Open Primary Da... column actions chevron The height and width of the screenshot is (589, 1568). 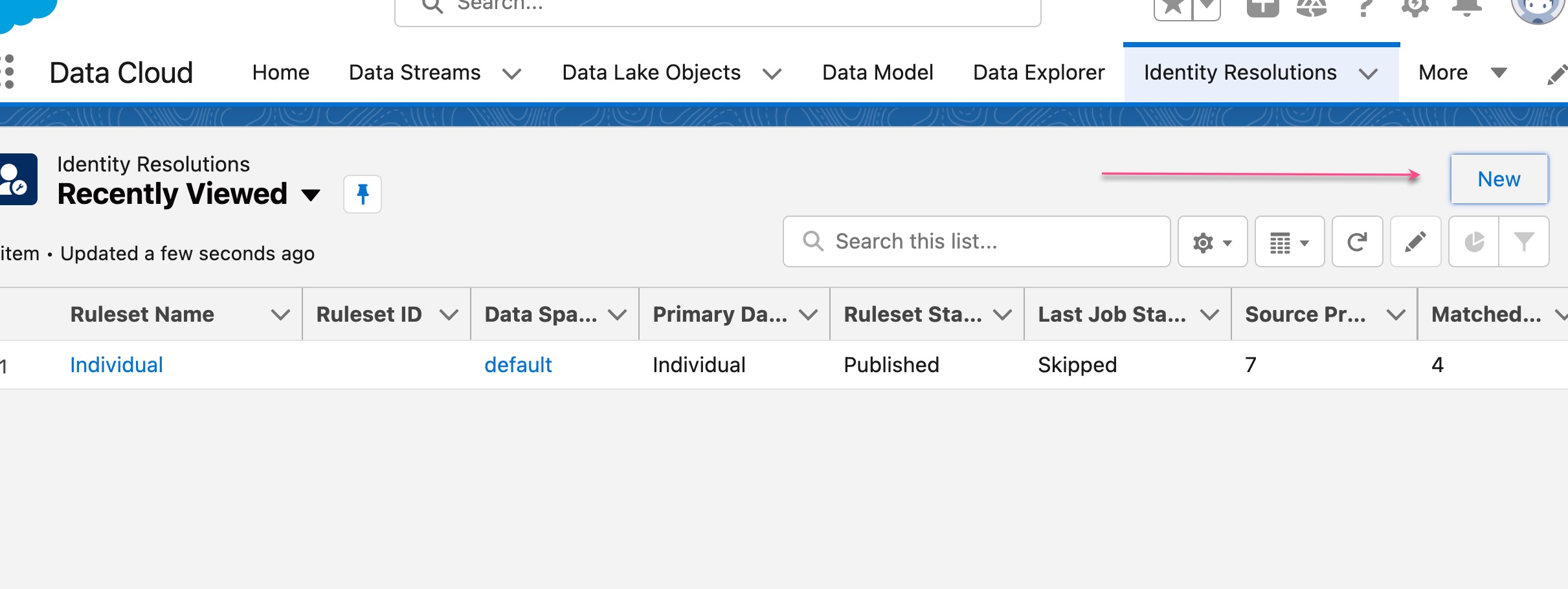tap(808, 315)
